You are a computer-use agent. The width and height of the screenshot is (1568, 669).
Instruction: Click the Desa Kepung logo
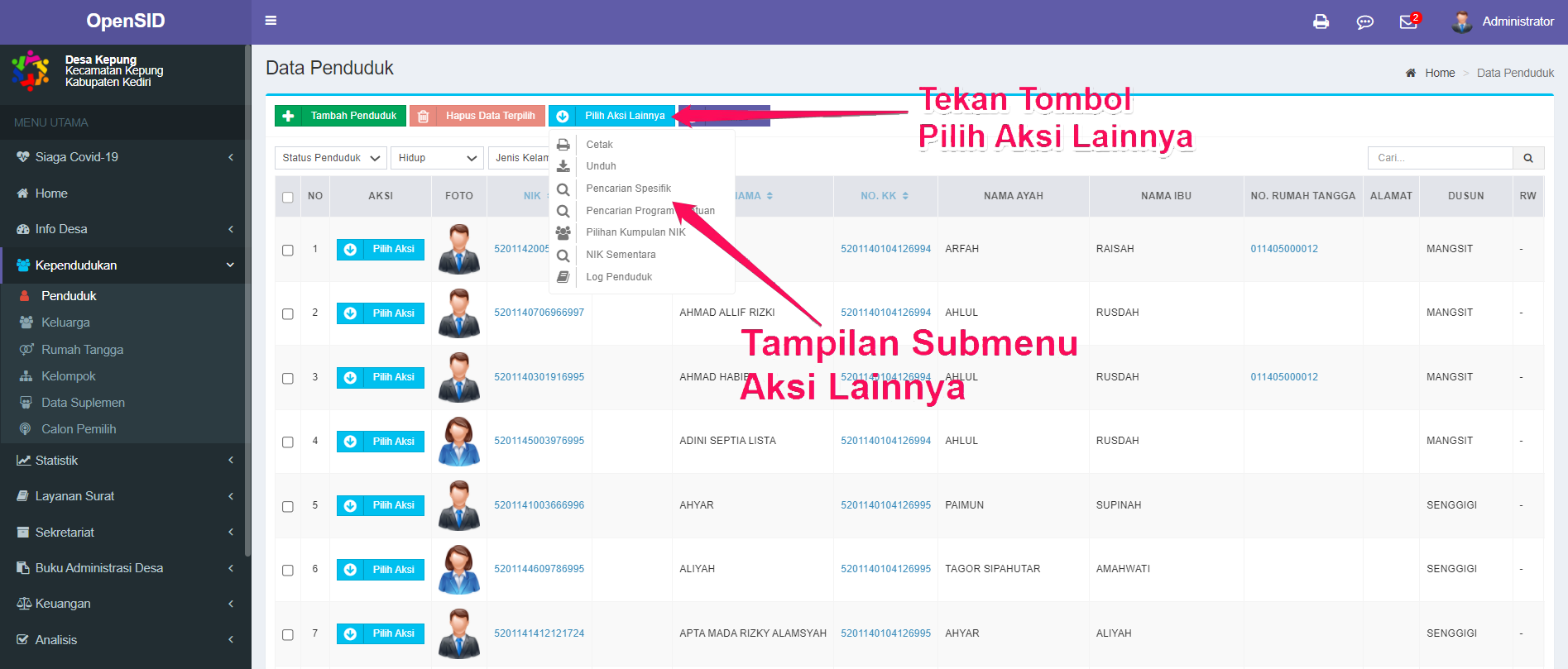pyautogui.click(x=31, y=70)
